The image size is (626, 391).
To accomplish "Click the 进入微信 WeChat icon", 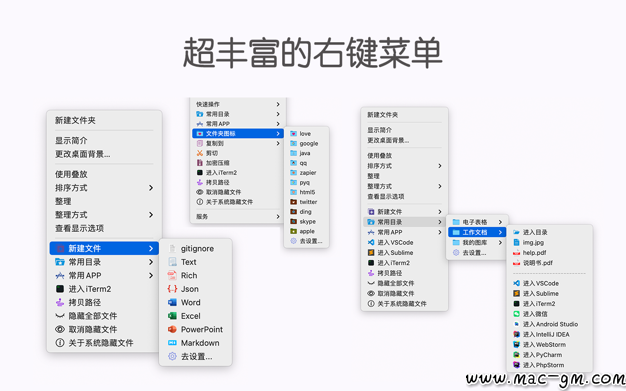I will (x=516, y=314).
